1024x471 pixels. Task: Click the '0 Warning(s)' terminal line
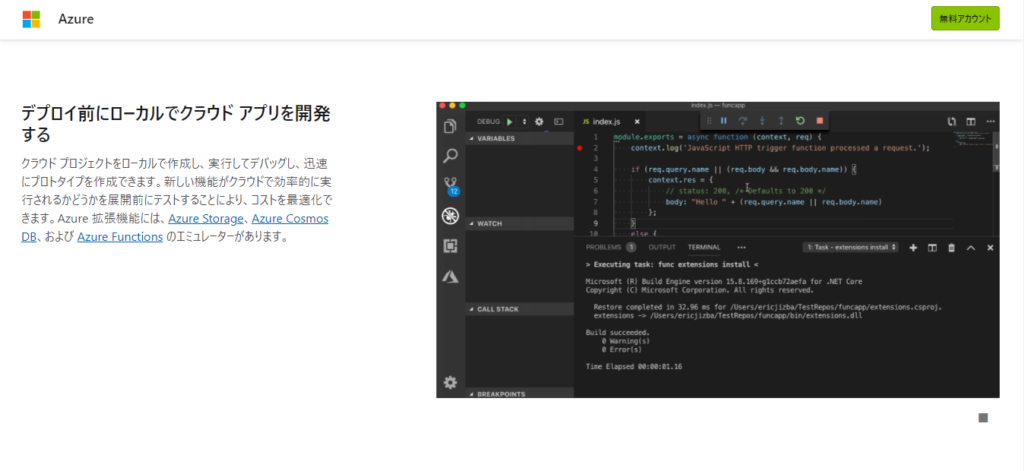click(626, 341)
